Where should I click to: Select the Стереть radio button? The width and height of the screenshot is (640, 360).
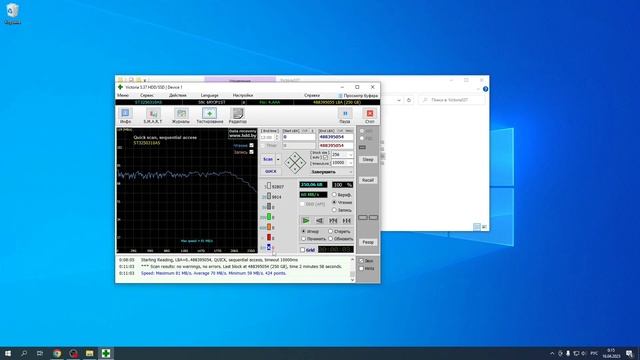click(x=331, y=231)
